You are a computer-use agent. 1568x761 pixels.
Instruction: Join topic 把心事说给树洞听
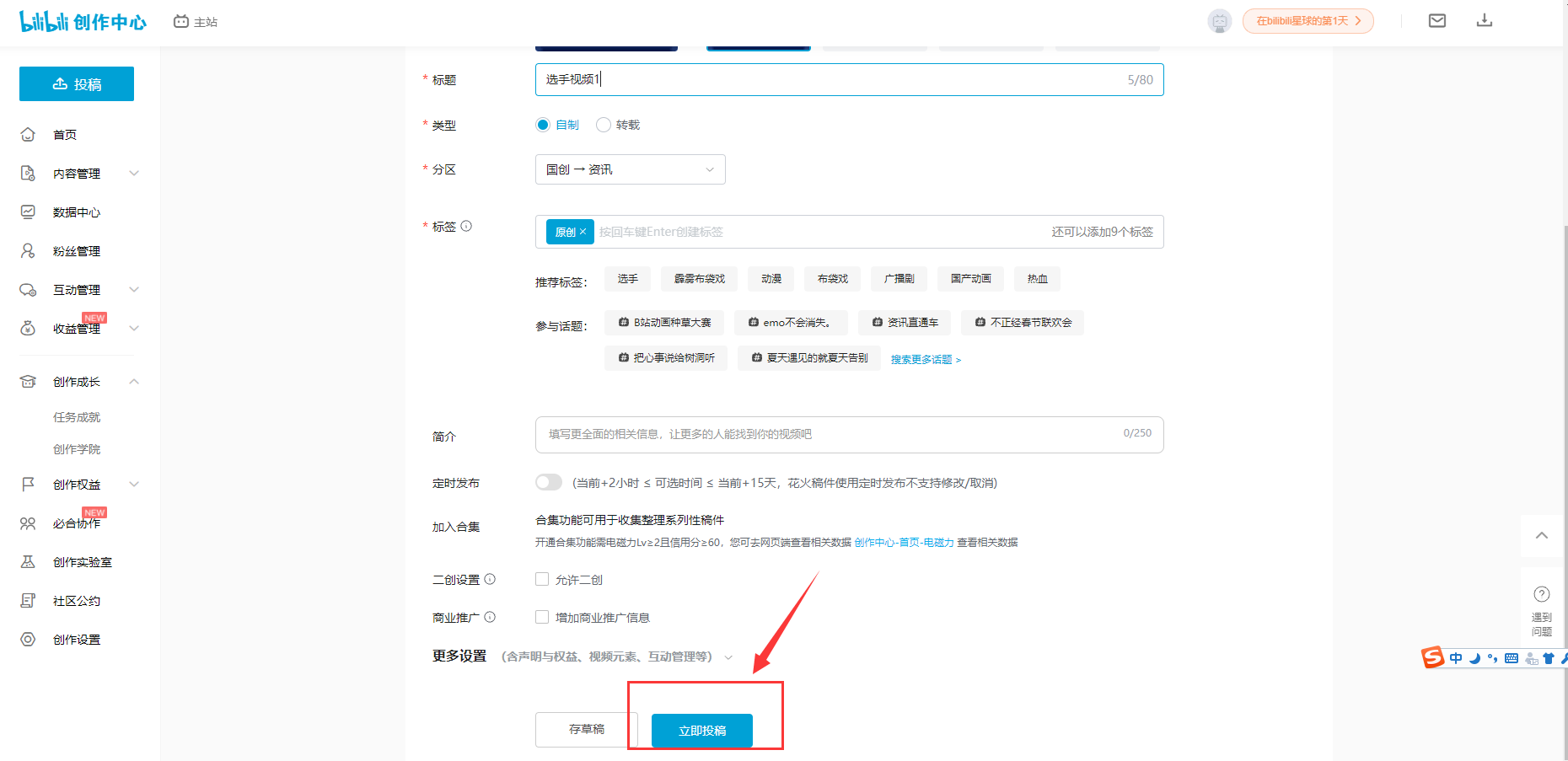pyautogui.click(x=666, y=358)
